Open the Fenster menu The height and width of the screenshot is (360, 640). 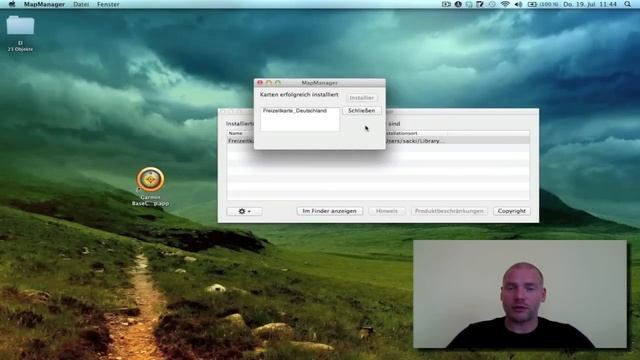tap(108, 4)
